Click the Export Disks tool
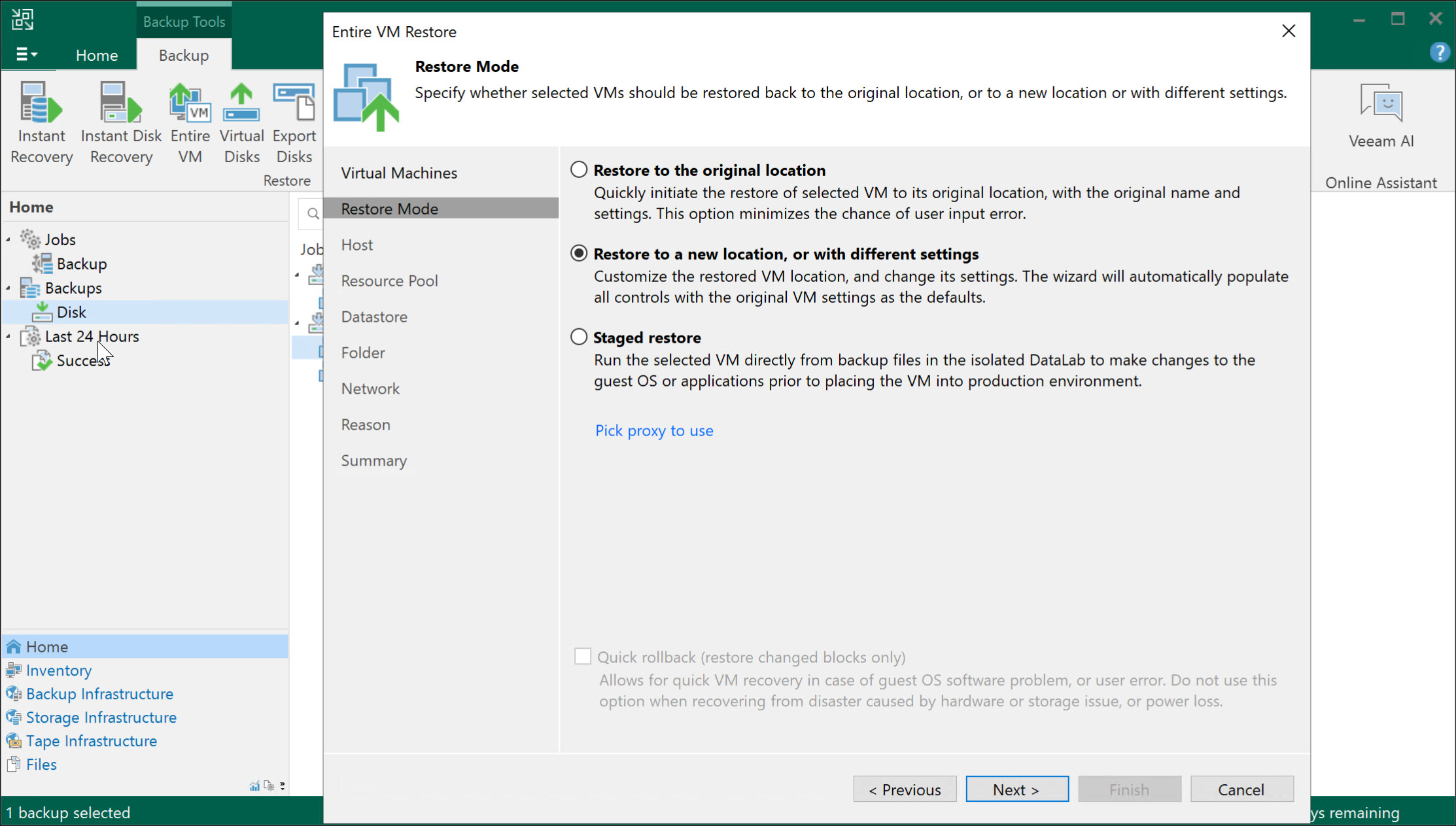 294,121
